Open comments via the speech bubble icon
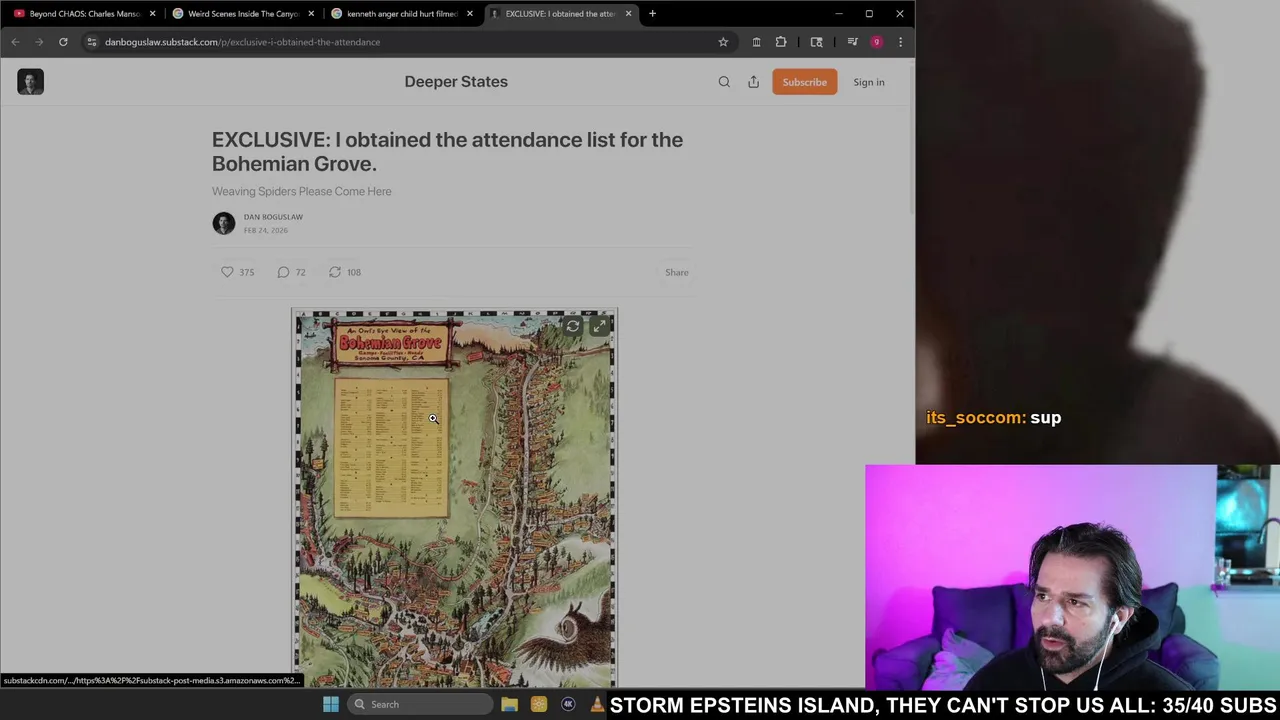1280x720 pixels. pos(283,272)
